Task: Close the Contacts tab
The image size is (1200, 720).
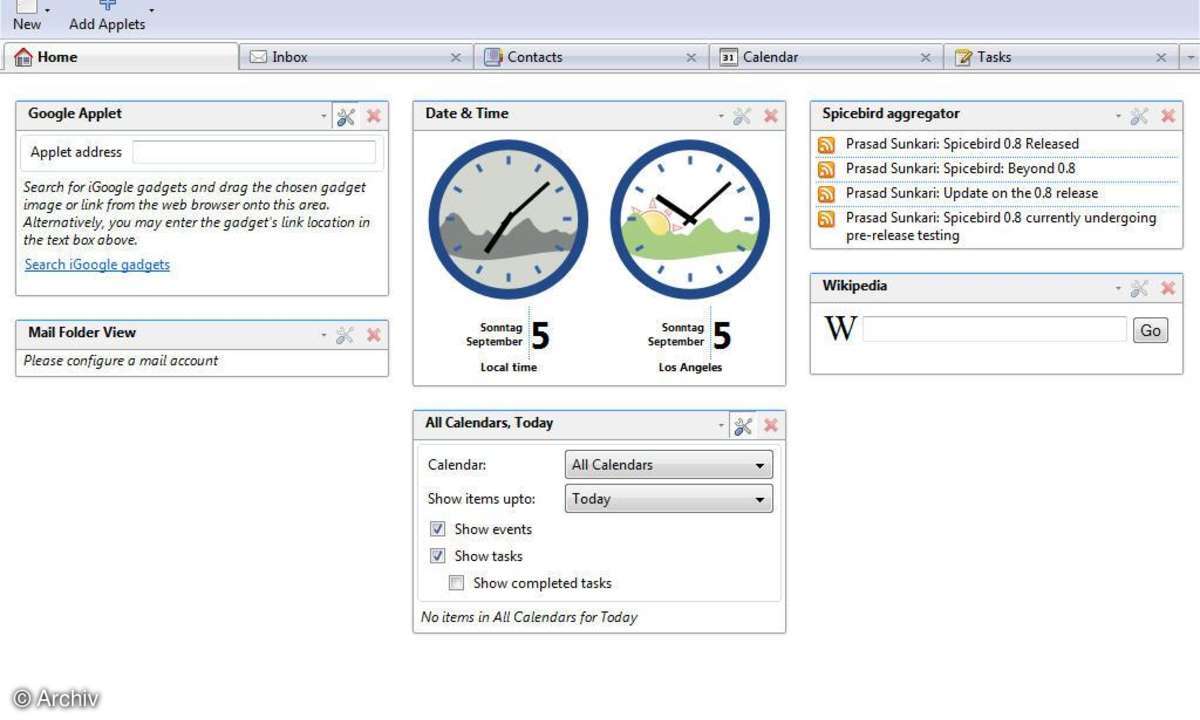Action: [691, 58]
